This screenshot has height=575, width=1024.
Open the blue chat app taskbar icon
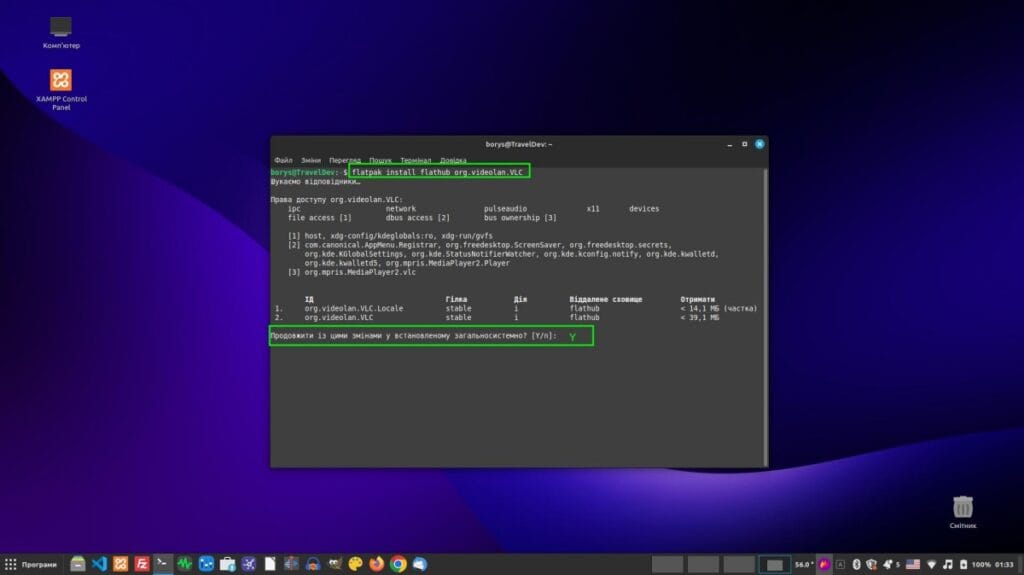420,564
